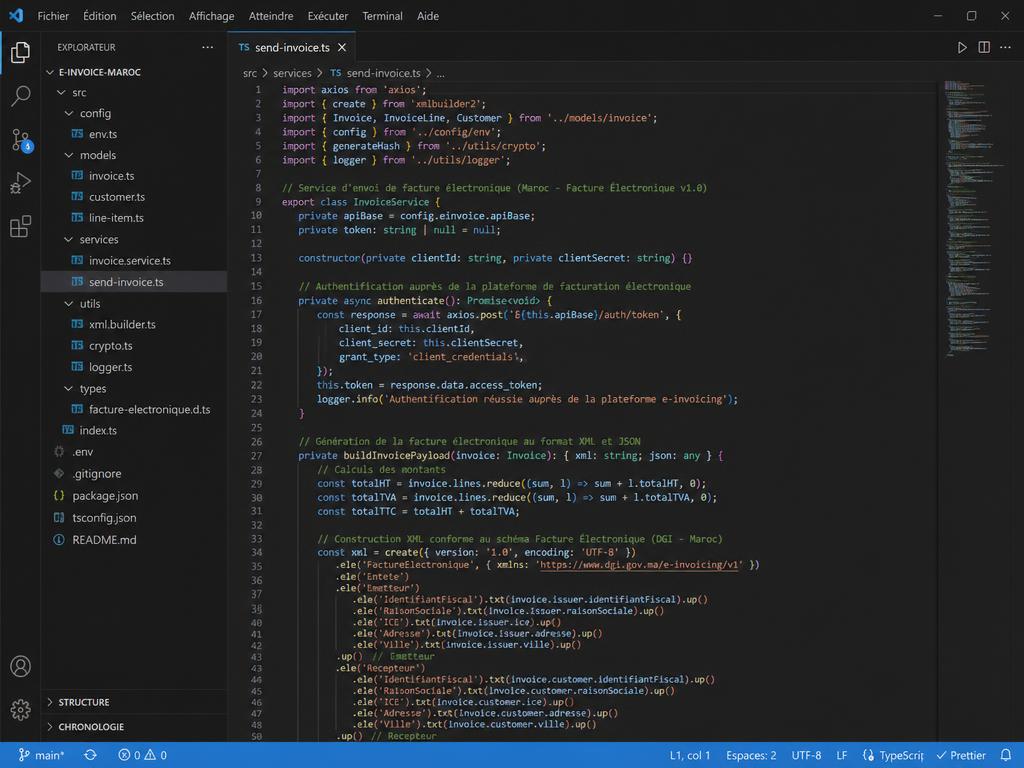This screenshot has width=1024, height=768.
Task: Click the minimap code overview
Action: 973,219
